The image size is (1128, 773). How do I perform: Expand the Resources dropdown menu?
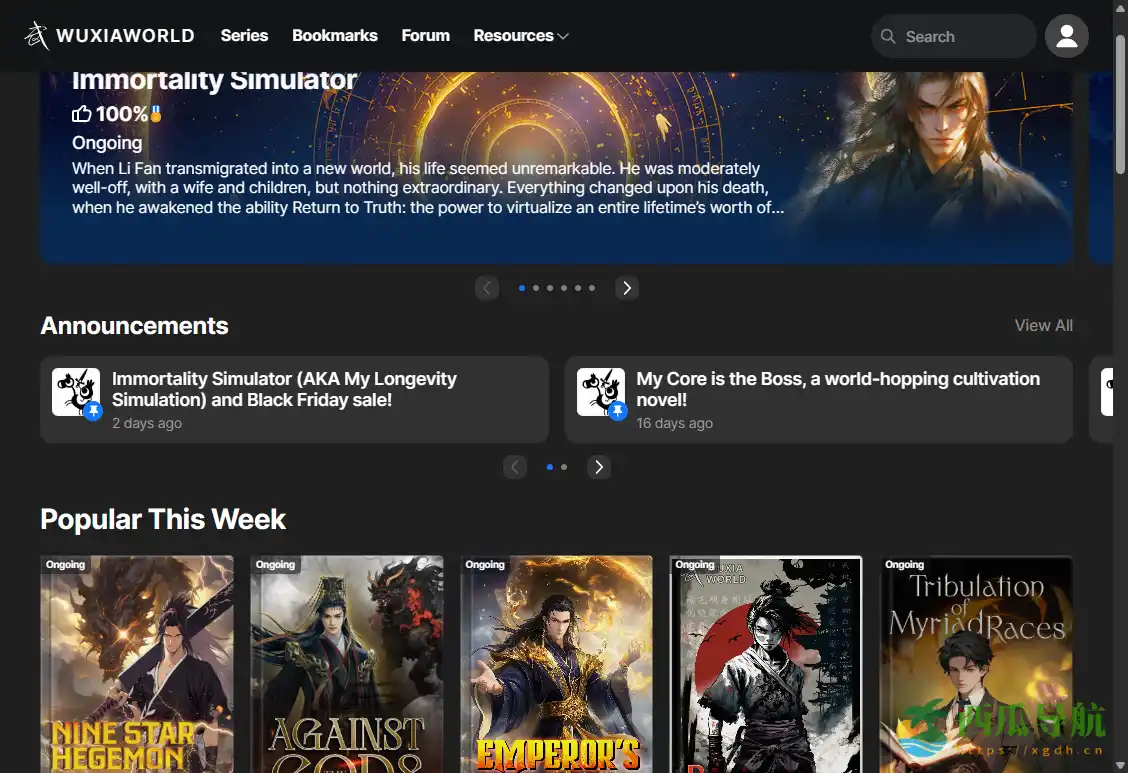pyautogui.click(x=521, y=36)
